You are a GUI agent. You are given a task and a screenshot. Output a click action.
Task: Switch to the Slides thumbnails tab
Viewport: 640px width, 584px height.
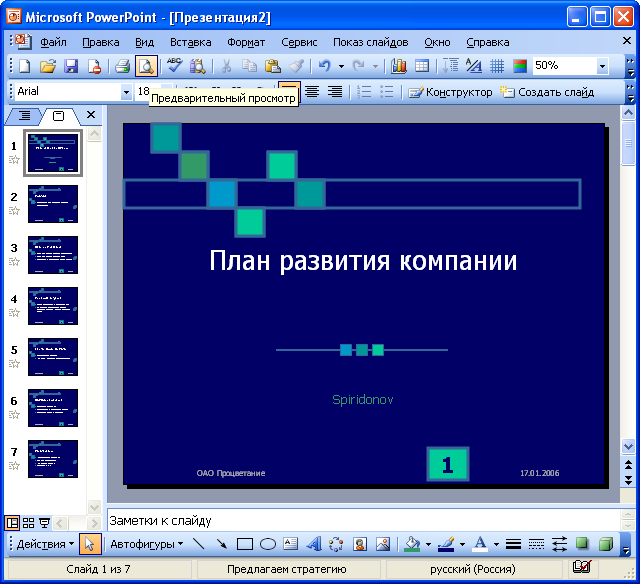pos(58,116)
